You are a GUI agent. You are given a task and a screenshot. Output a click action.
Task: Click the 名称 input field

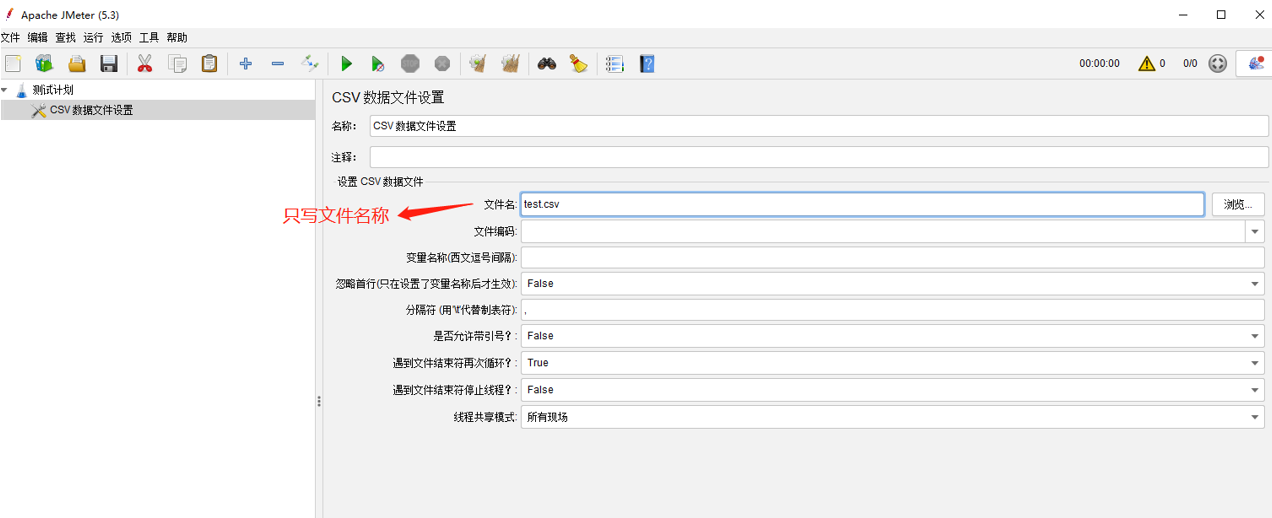(819, 126)
